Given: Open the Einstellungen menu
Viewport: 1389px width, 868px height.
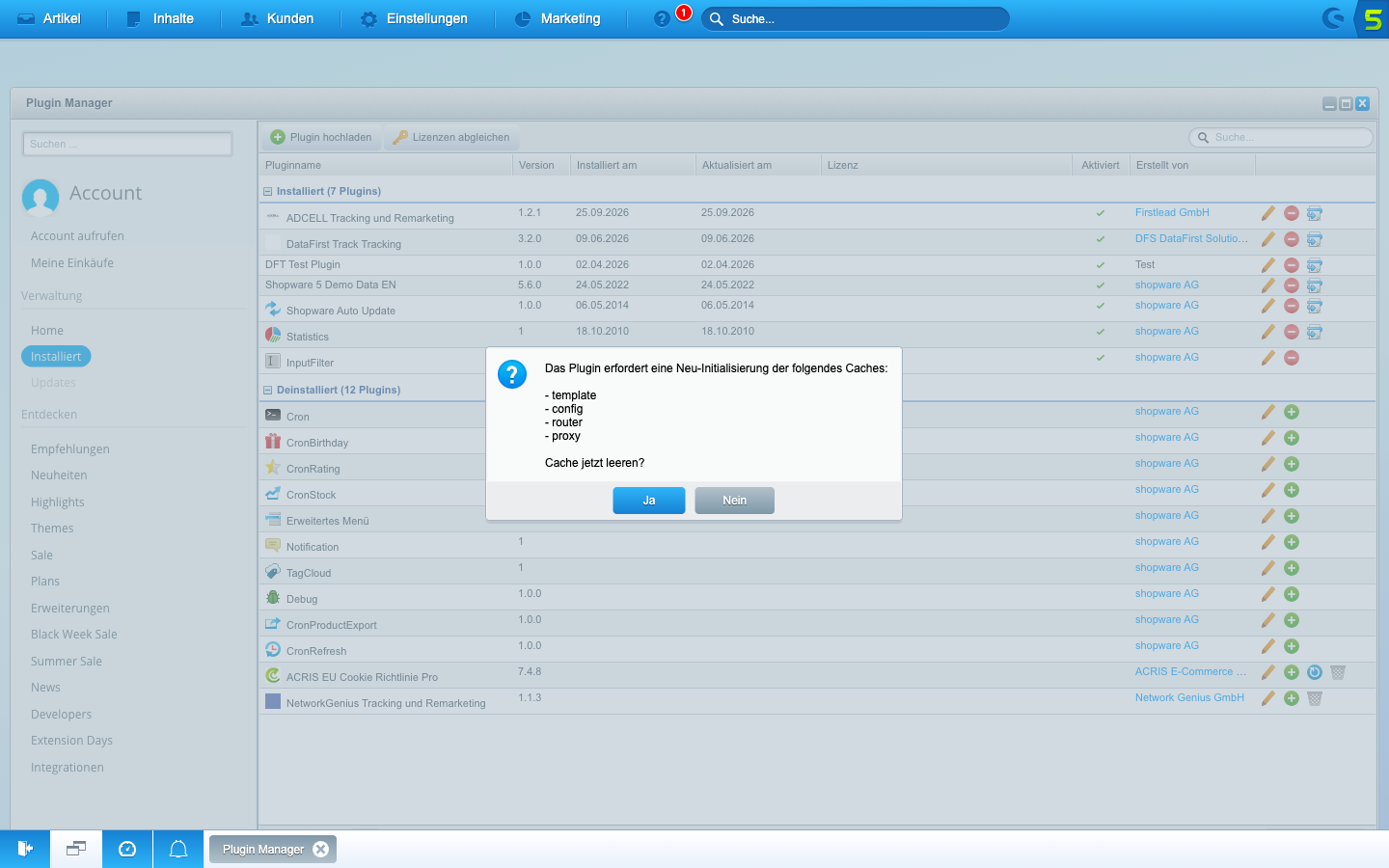Looking at the screenshot, I should tap(414, 18).
